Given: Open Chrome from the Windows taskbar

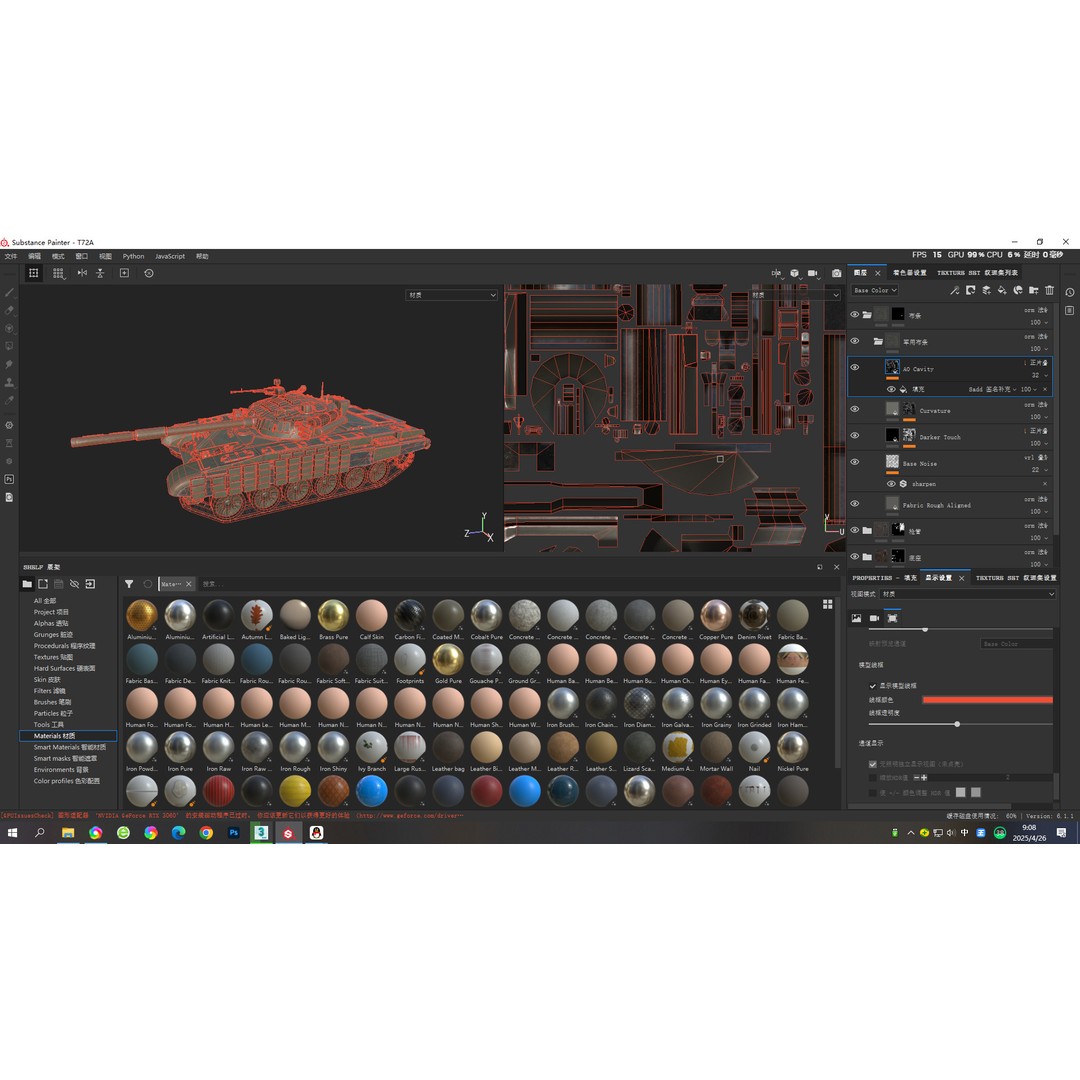Looking at the screenshot, I should point(206,833).
